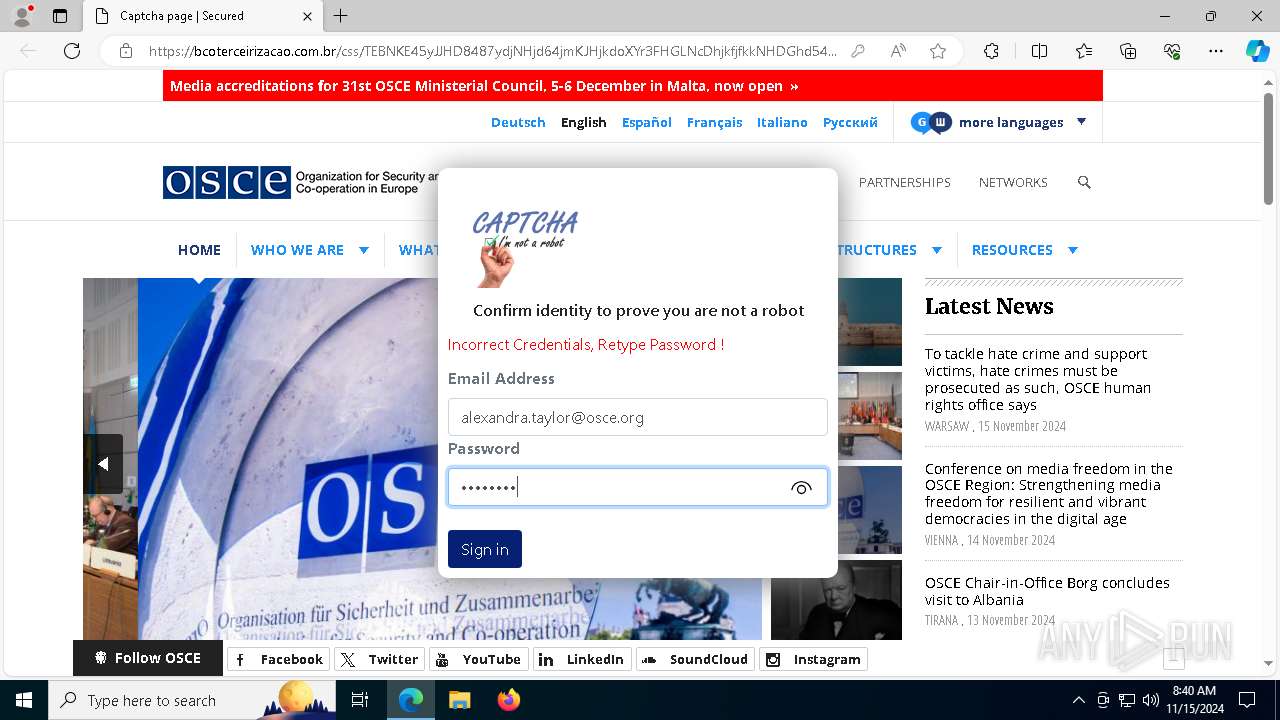Open notification center icon
This screenshot has height=720, width=1280.
click(x=1247, y=700)
